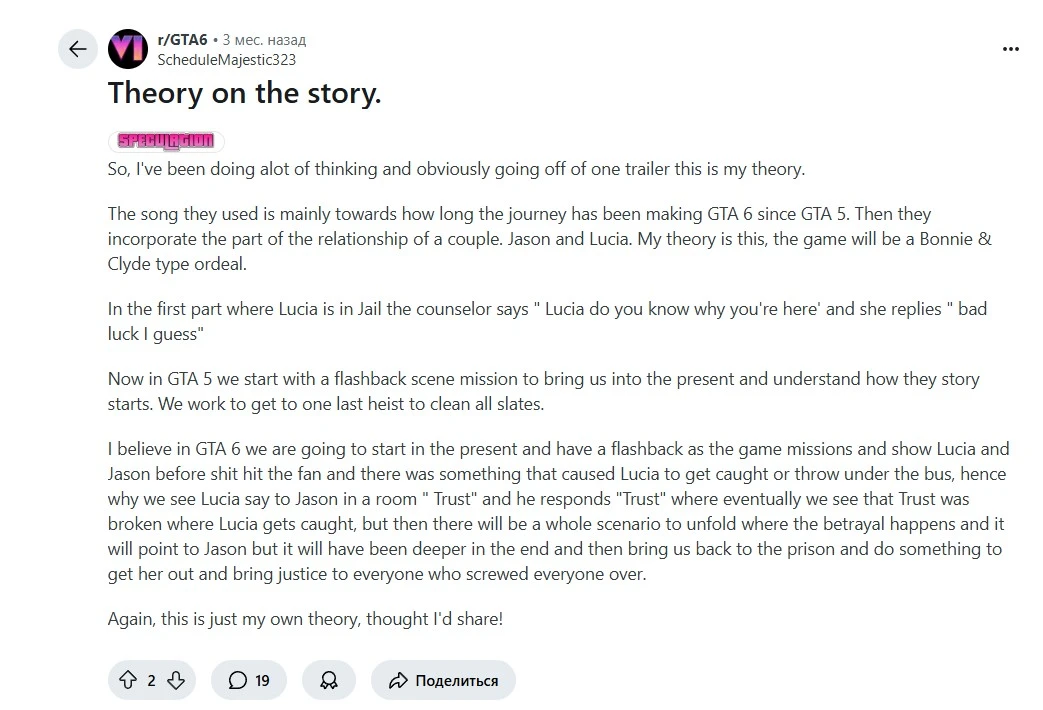The width and height of the screenshot is (1043, 710).
Task: Click the paragraph starting 'Now in GTA 5'
Action: coord(543,391)
